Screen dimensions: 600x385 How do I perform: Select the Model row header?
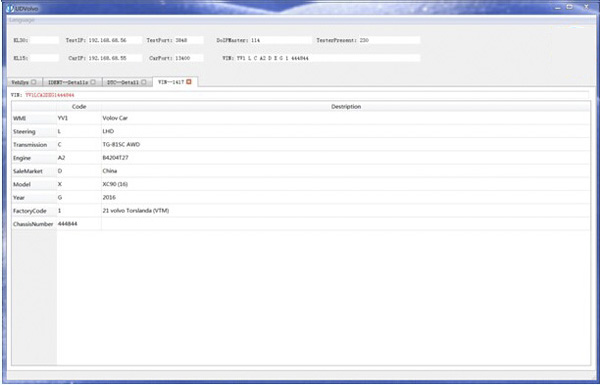34,184
